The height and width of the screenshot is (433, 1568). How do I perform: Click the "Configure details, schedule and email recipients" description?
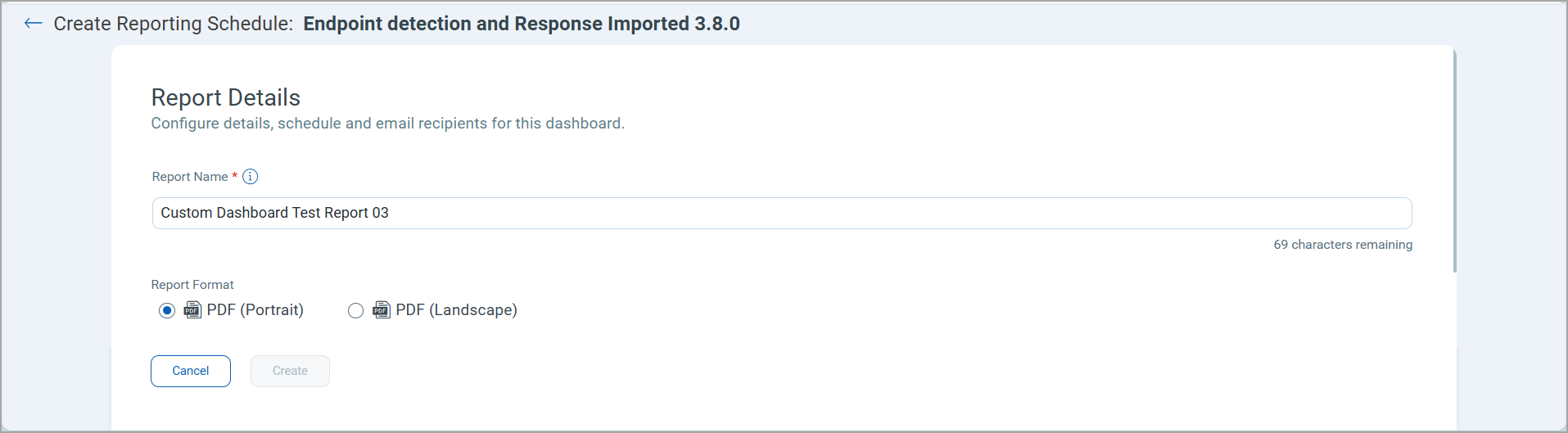[x=387, y=124]
